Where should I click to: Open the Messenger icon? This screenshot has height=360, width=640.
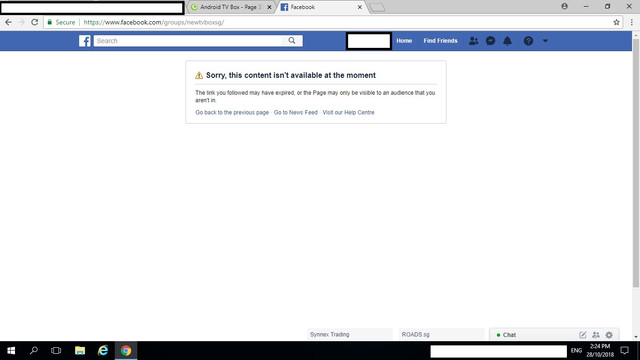[491, 41]
